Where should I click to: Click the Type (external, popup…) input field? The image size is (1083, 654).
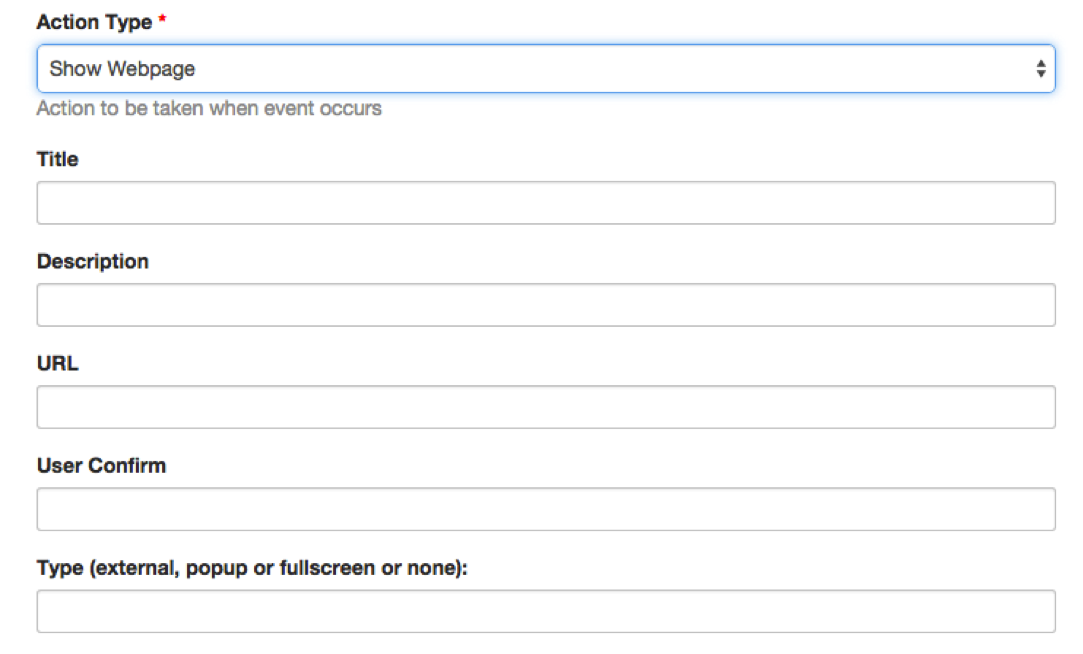545,611
